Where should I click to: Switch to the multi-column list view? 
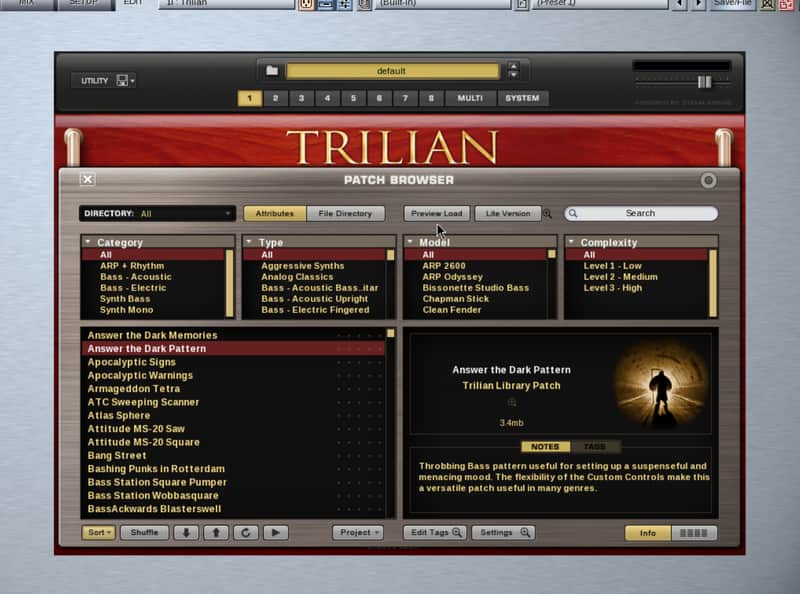click(x=694, y=533)
